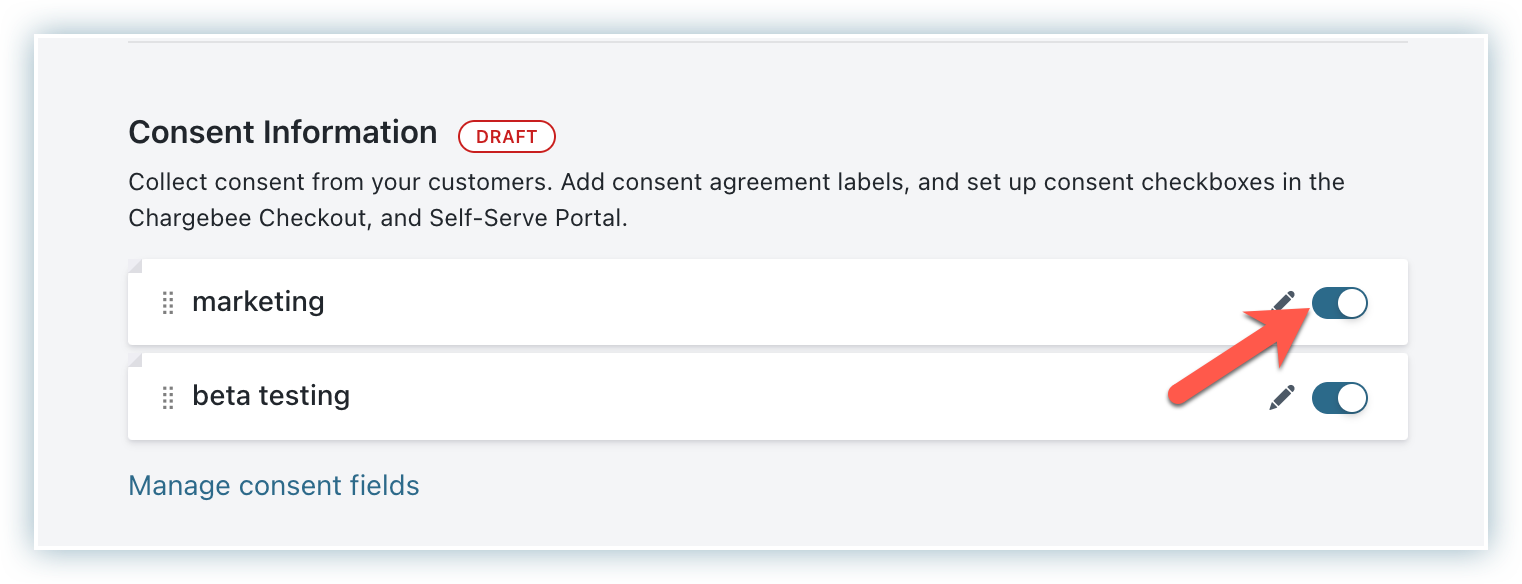The width and height of the screenshot is (1522, 584).
Task: Select the beta testing field label text
Action: (x=271, y=396)
